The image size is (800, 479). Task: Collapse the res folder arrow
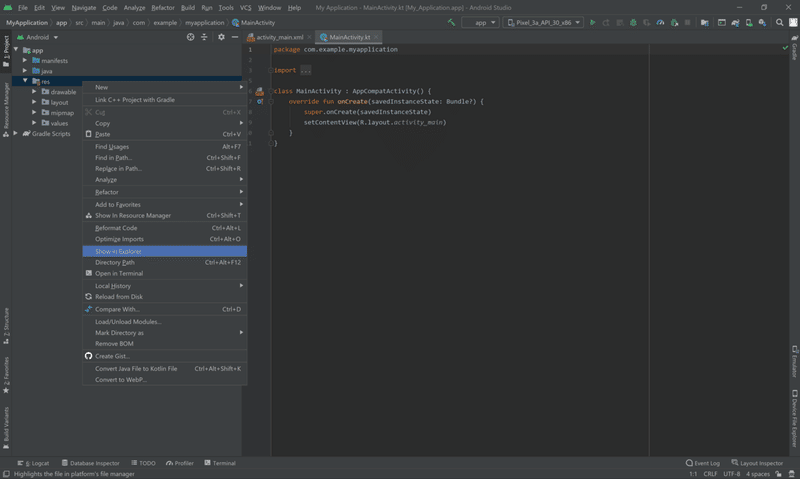click(x=24, y=81)
